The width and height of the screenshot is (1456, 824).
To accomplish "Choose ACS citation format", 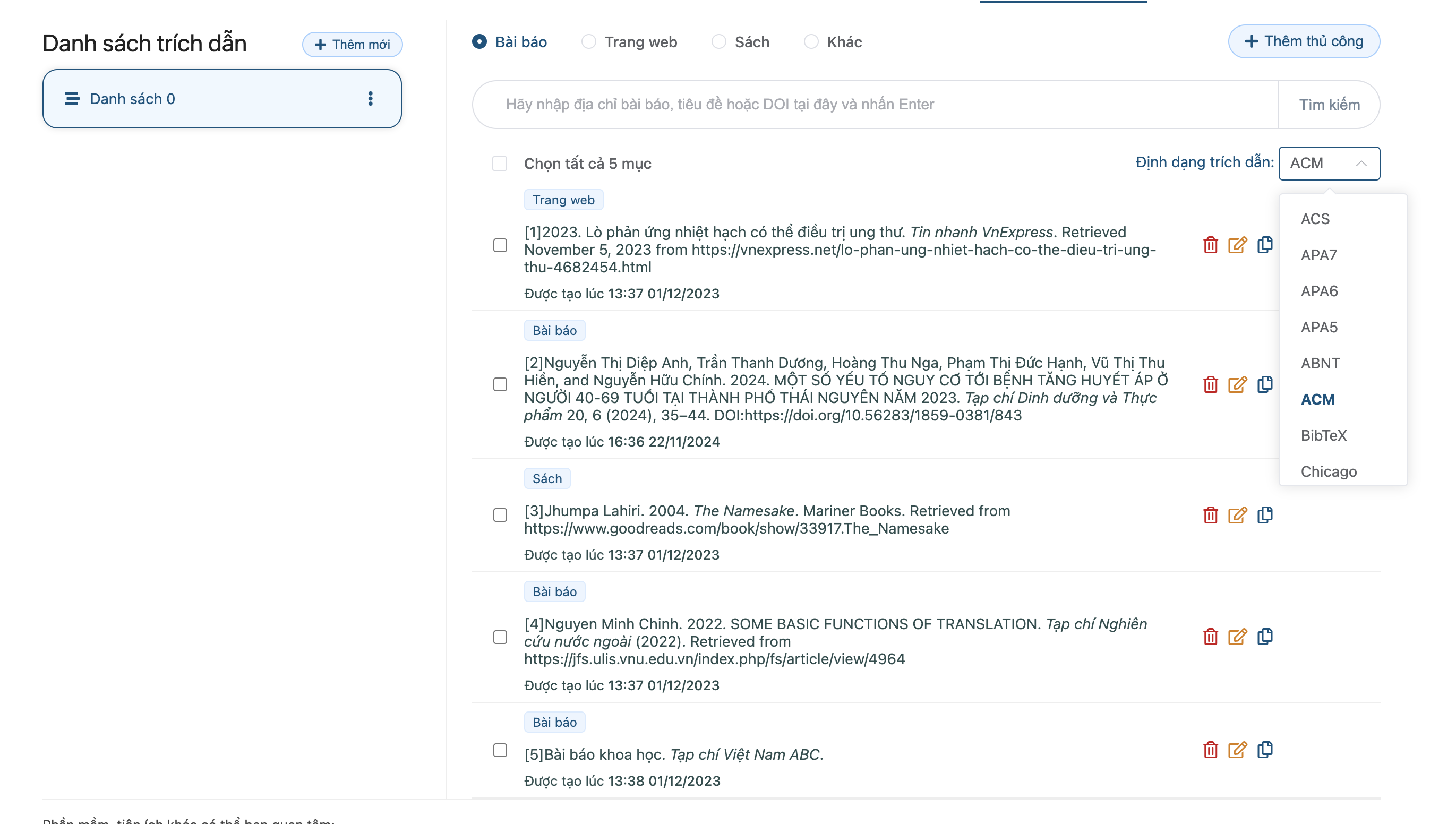I will [x=1343, y=219].
